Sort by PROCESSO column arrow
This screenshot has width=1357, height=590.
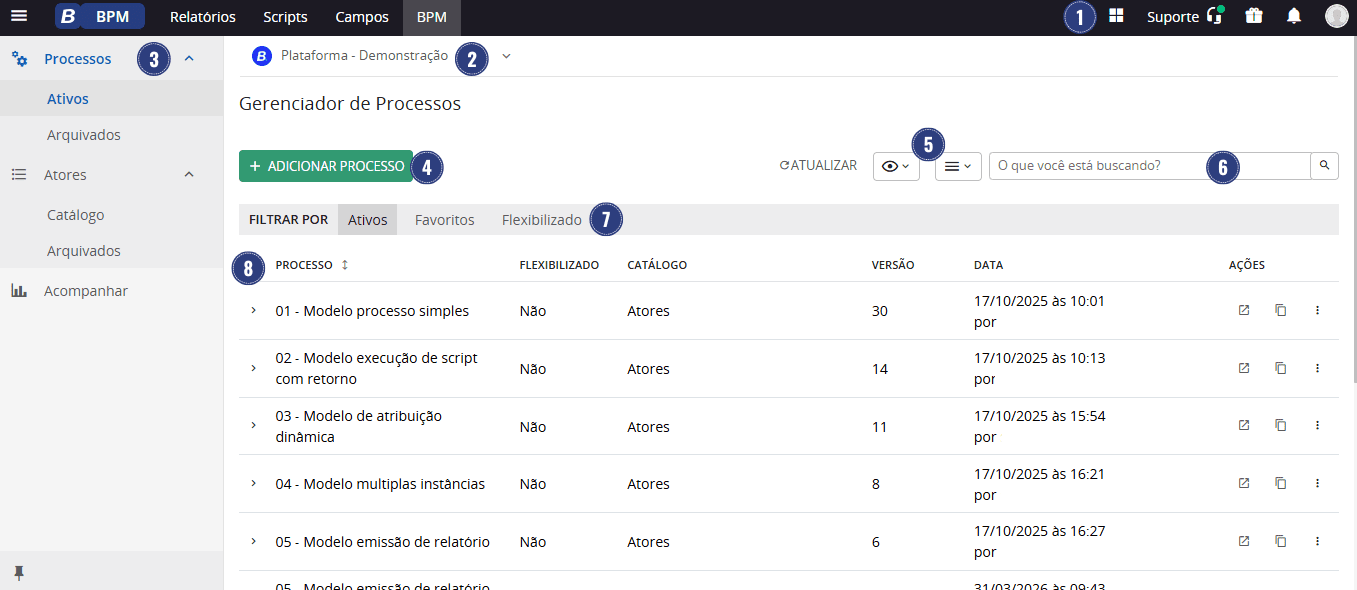click(345, 265)
